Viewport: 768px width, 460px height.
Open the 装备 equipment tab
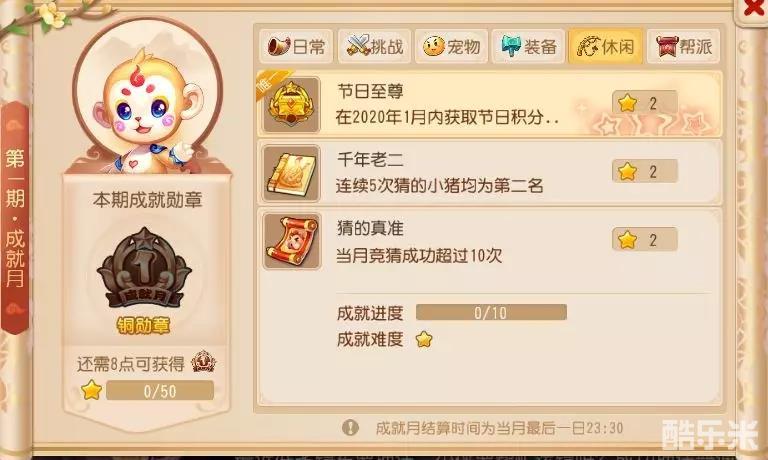[528, 47]
